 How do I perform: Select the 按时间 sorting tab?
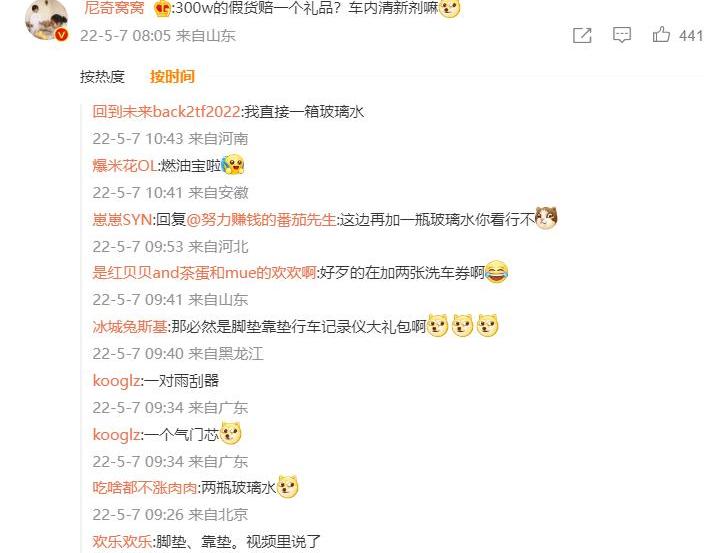(x=172, y=76)
